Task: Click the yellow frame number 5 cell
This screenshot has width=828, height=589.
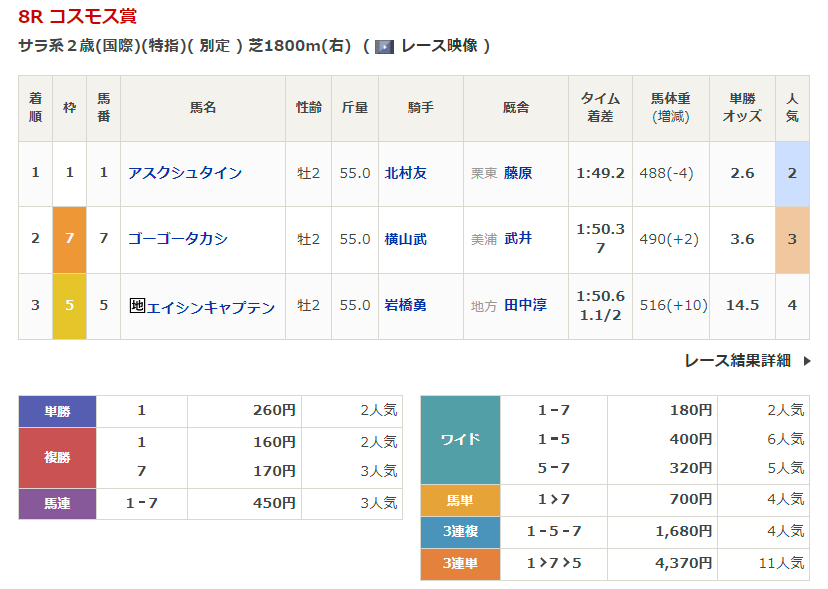Action: coord(69,305)
